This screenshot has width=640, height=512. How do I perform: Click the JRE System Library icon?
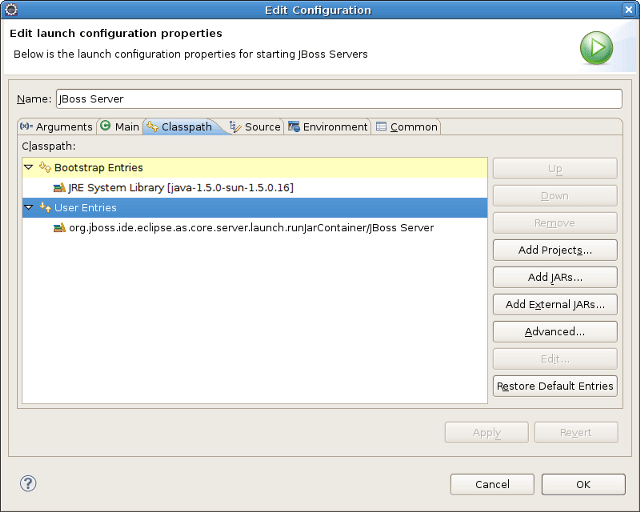point(59,188)
